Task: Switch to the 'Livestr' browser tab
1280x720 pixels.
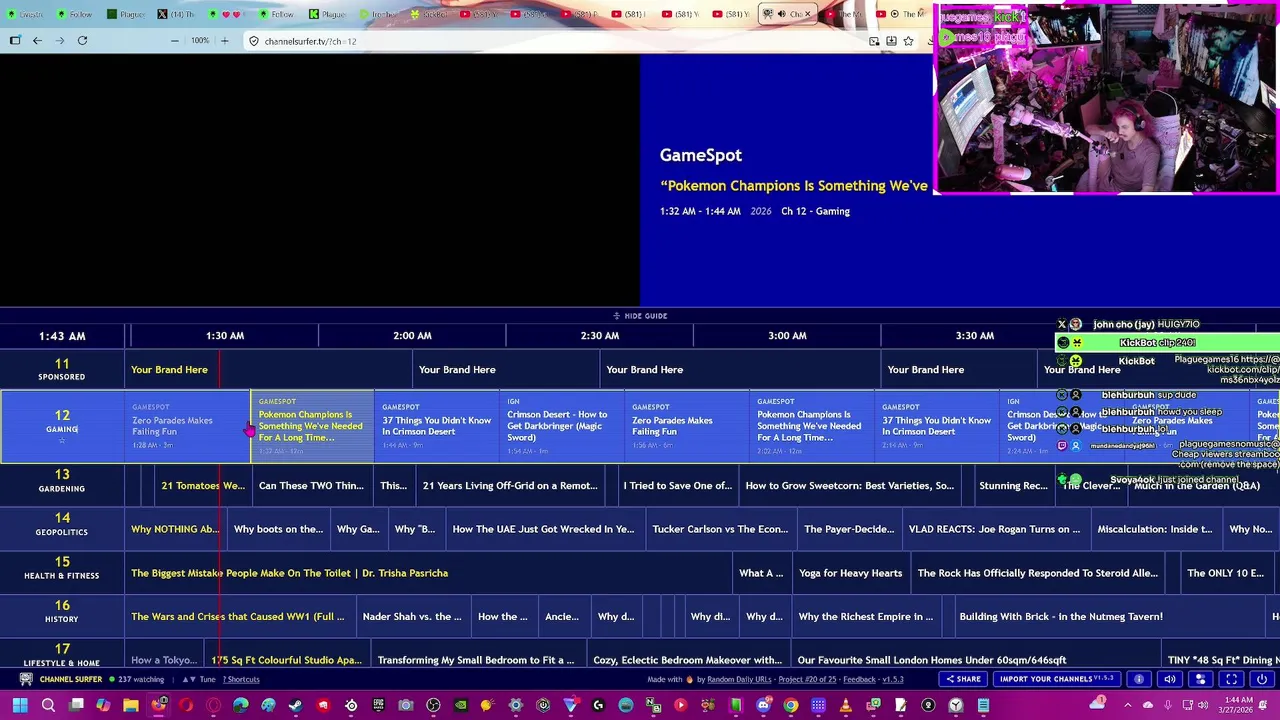Action: [26, 14]
